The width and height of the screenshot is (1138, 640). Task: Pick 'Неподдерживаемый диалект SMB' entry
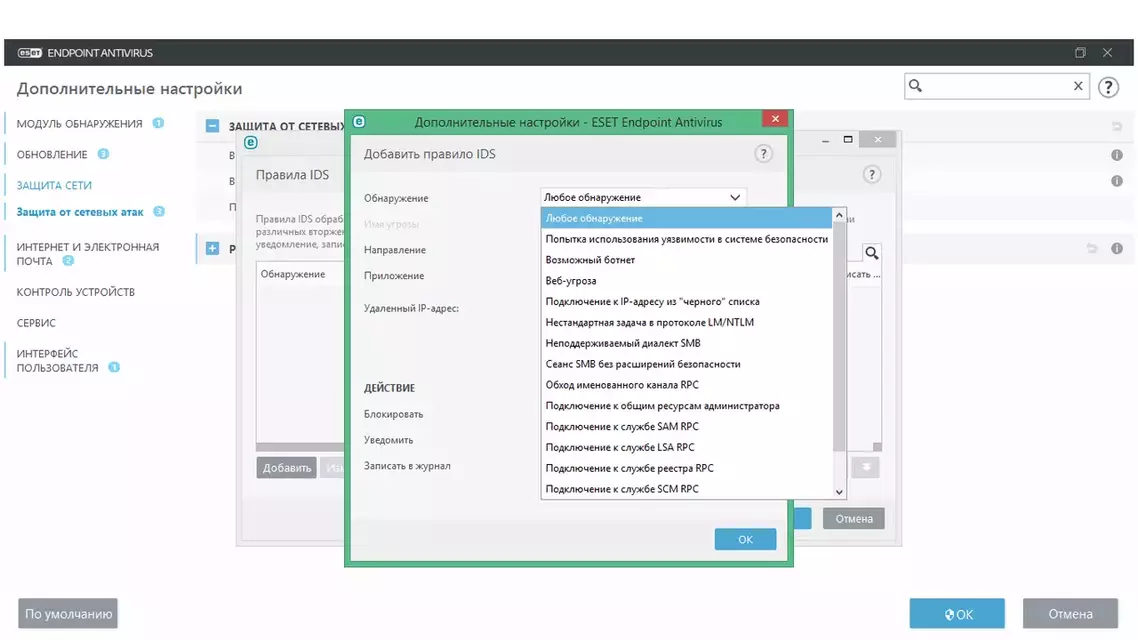coord(687,343)
